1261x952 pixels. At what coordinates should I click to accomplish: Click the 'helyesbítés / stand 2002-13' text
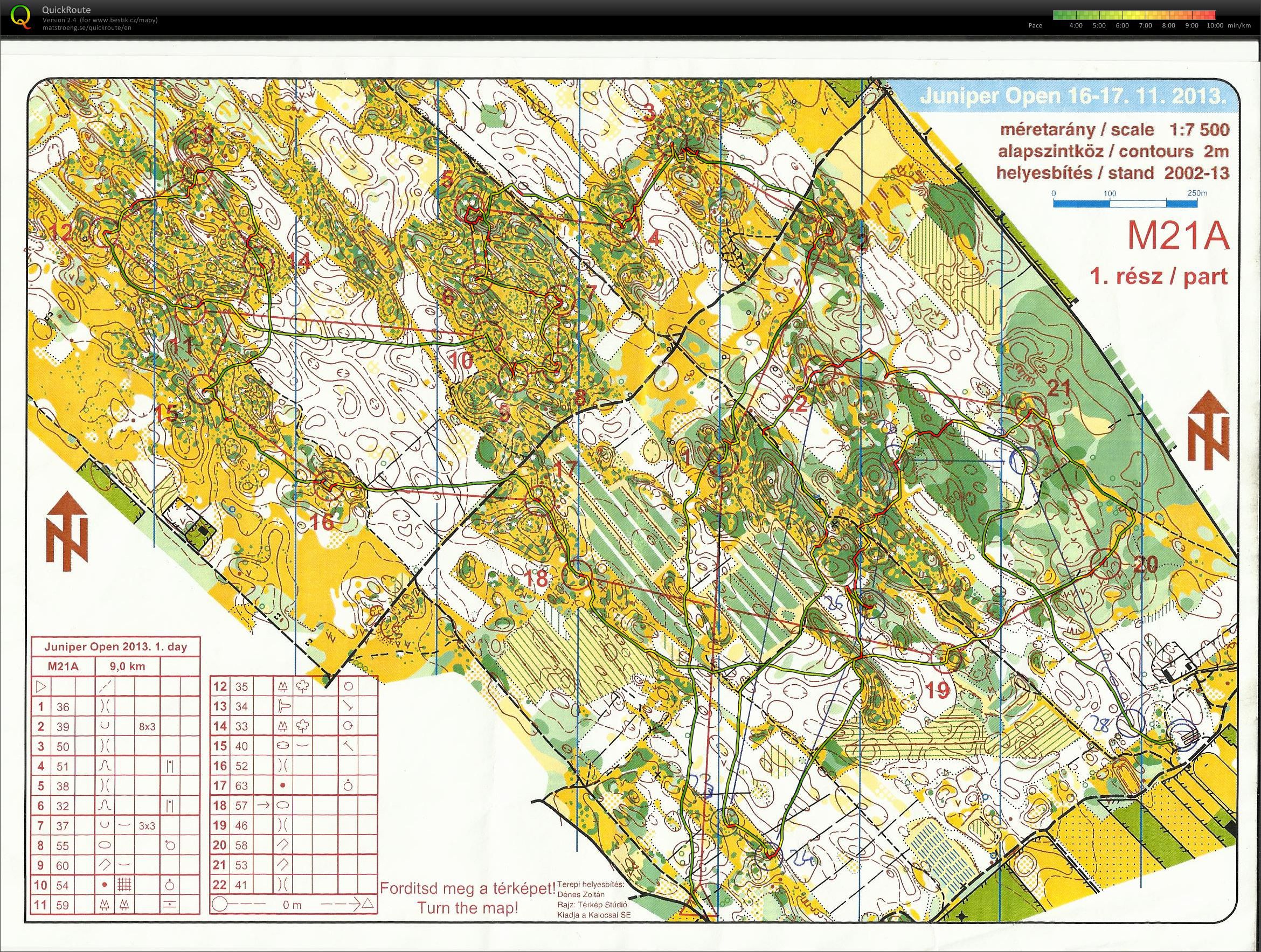coord(1112,172)
